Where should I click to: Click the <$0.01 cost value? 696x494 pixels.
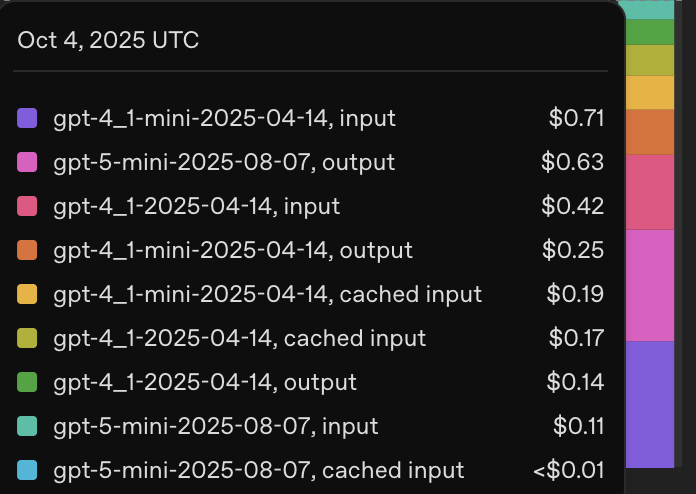pos(566,470)
